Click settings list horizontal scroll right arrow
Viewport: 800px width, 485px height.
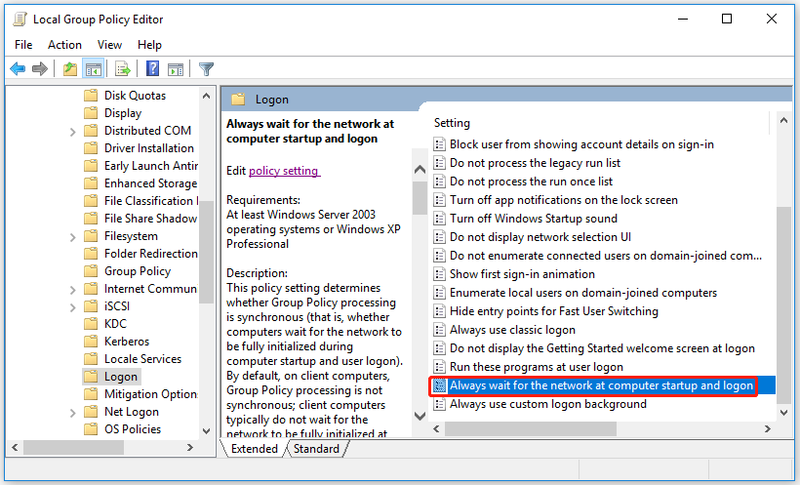tap(767, 429)
